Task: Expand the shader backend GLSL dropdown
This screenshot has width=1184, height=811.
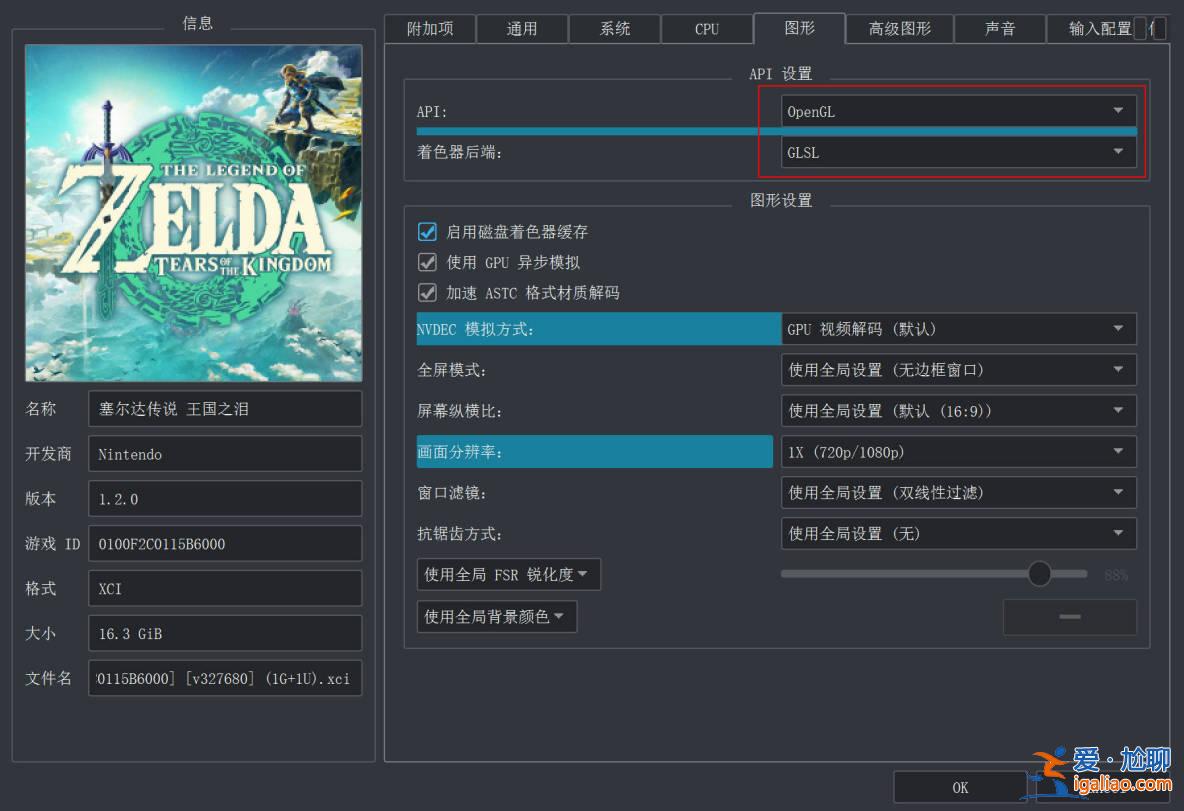Action: 958,152
